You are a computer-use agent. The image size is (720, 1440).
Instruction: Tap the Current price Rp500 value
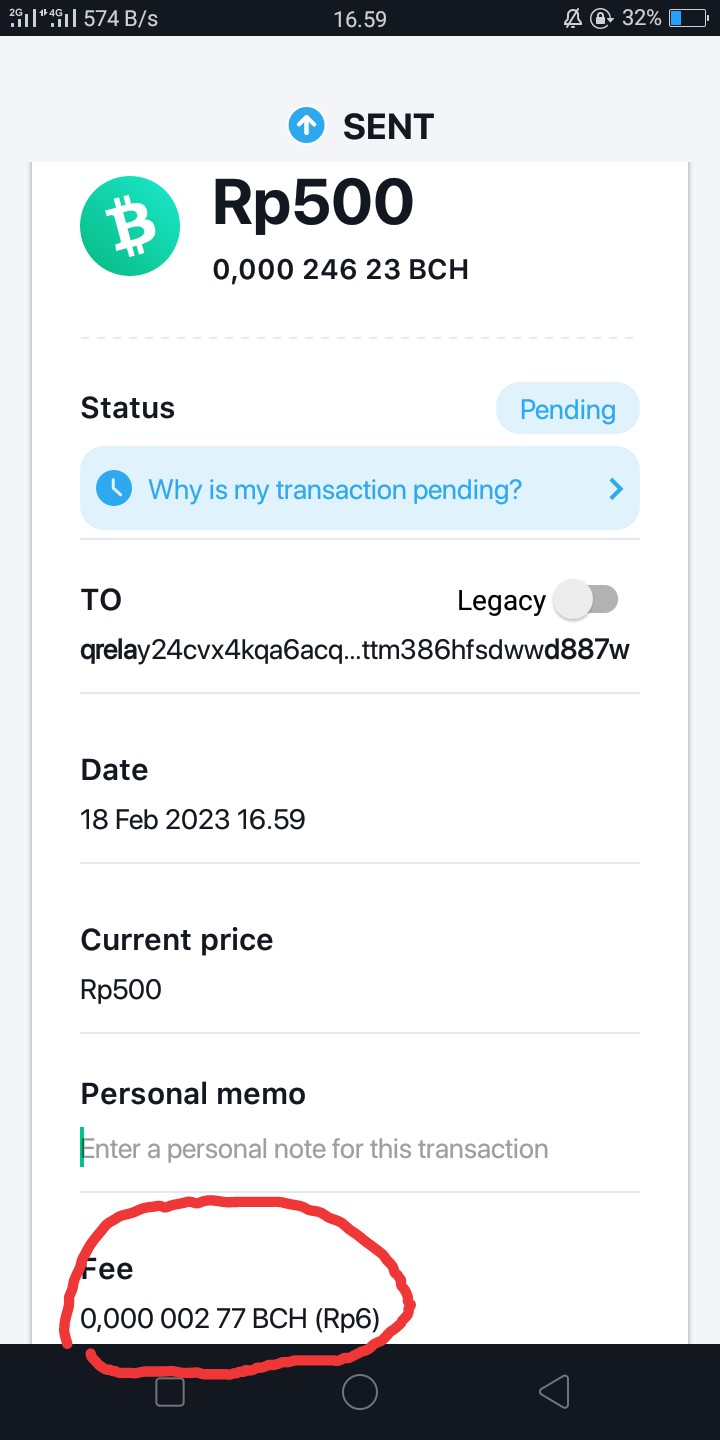tap(121, 990)
